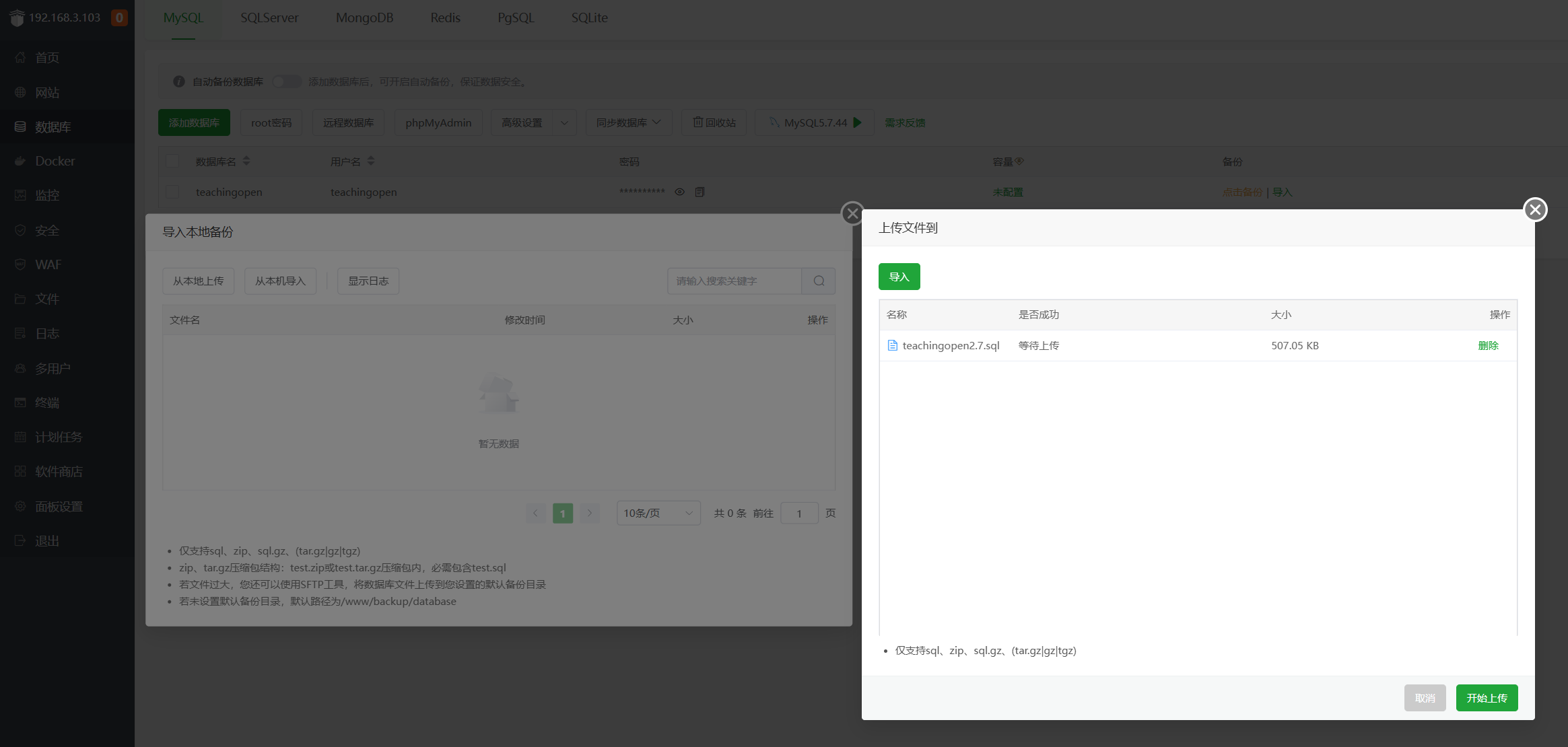Click the copy password icon
Viewport: 1568px width, 747px height.
click(x=700, y=192)
